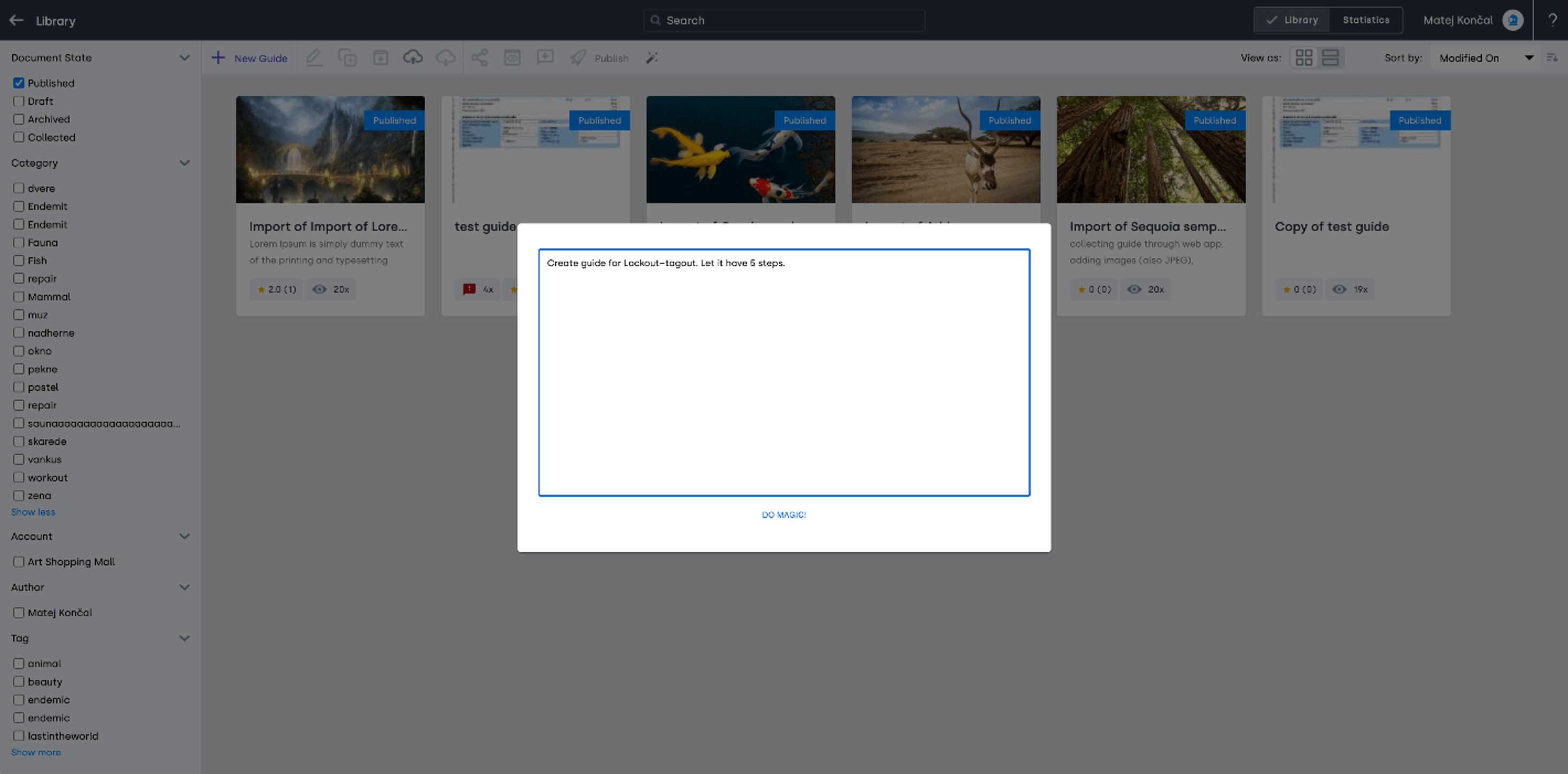This screenshot has height=774, width=1568.
Task: Check the zena category filter
Action: pos(19,496)
